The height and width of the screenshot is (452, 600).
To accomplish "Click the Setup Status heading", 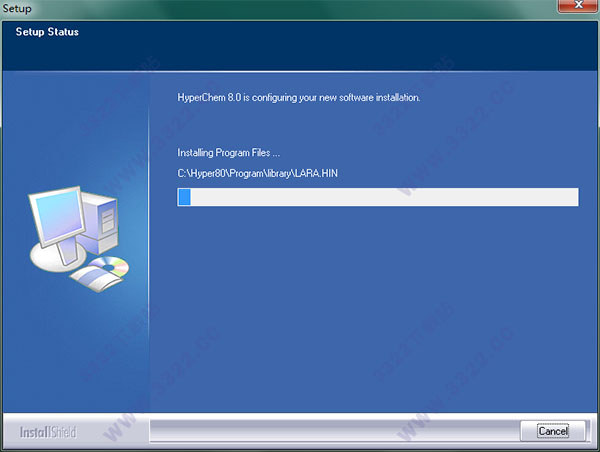I will point(47,32).
